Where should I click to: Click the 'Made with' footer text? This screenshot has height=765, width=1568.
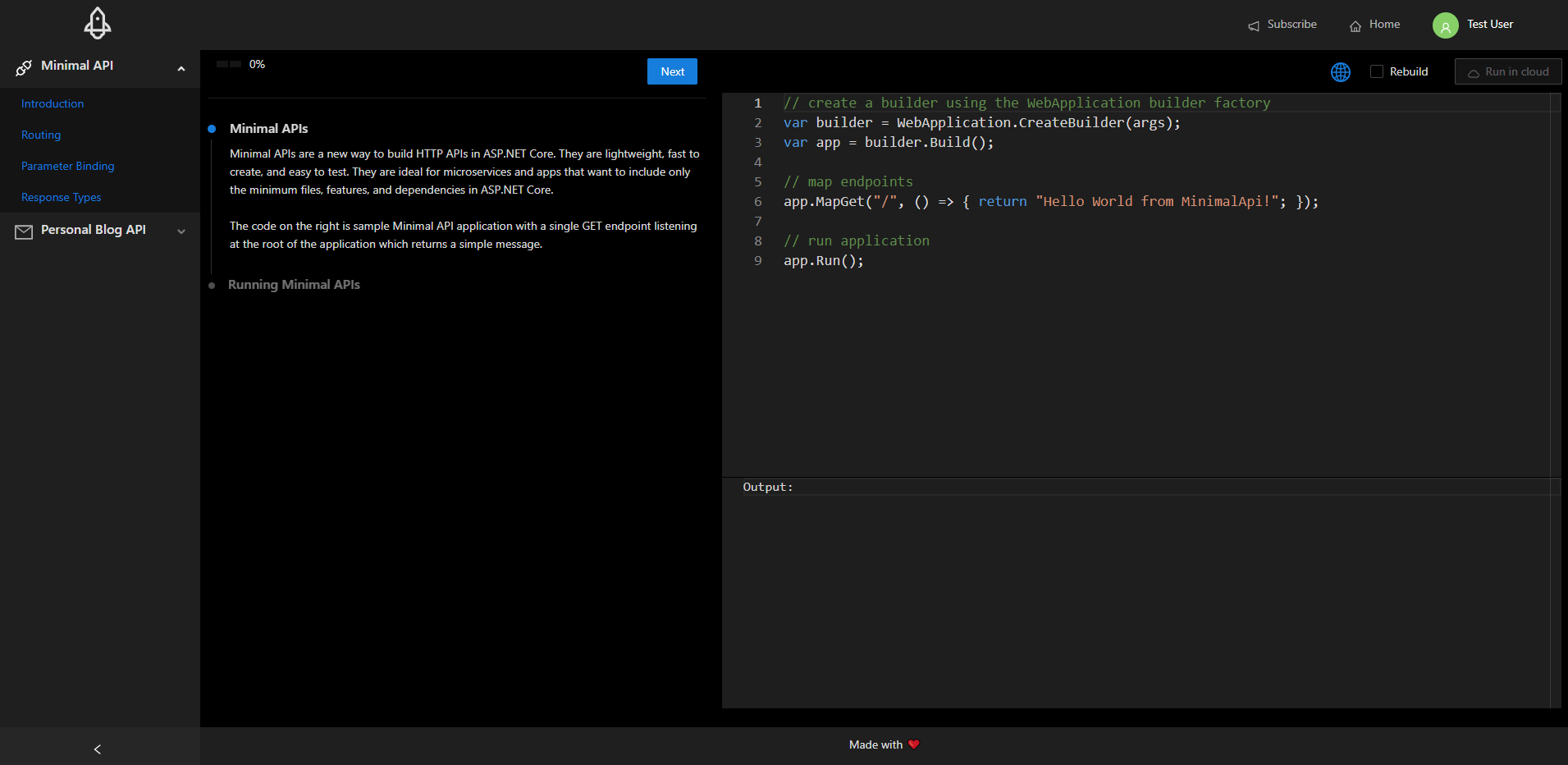875,744
